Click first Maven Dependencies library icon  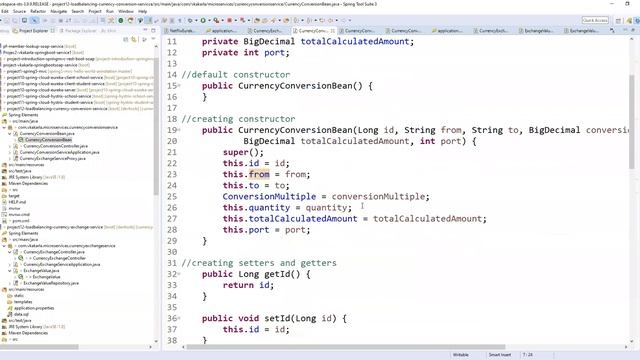click(4, 183)
